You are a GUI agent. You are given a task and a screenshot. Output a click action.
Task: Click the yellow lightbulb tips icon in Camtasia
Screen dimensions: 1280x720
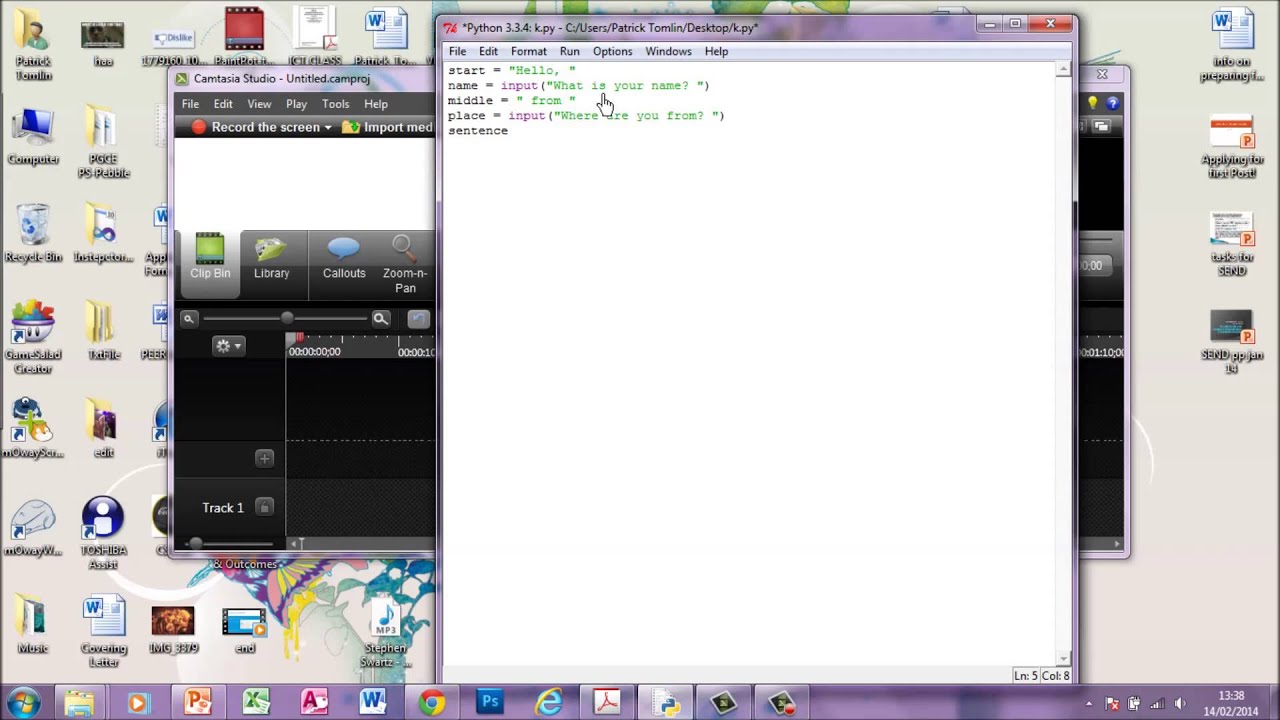(1093, 103)
